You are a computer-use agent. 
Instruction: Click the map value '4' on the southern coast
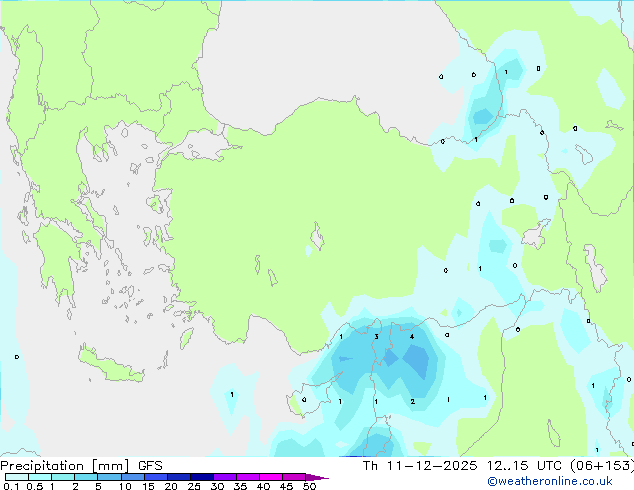coord(412,336)
